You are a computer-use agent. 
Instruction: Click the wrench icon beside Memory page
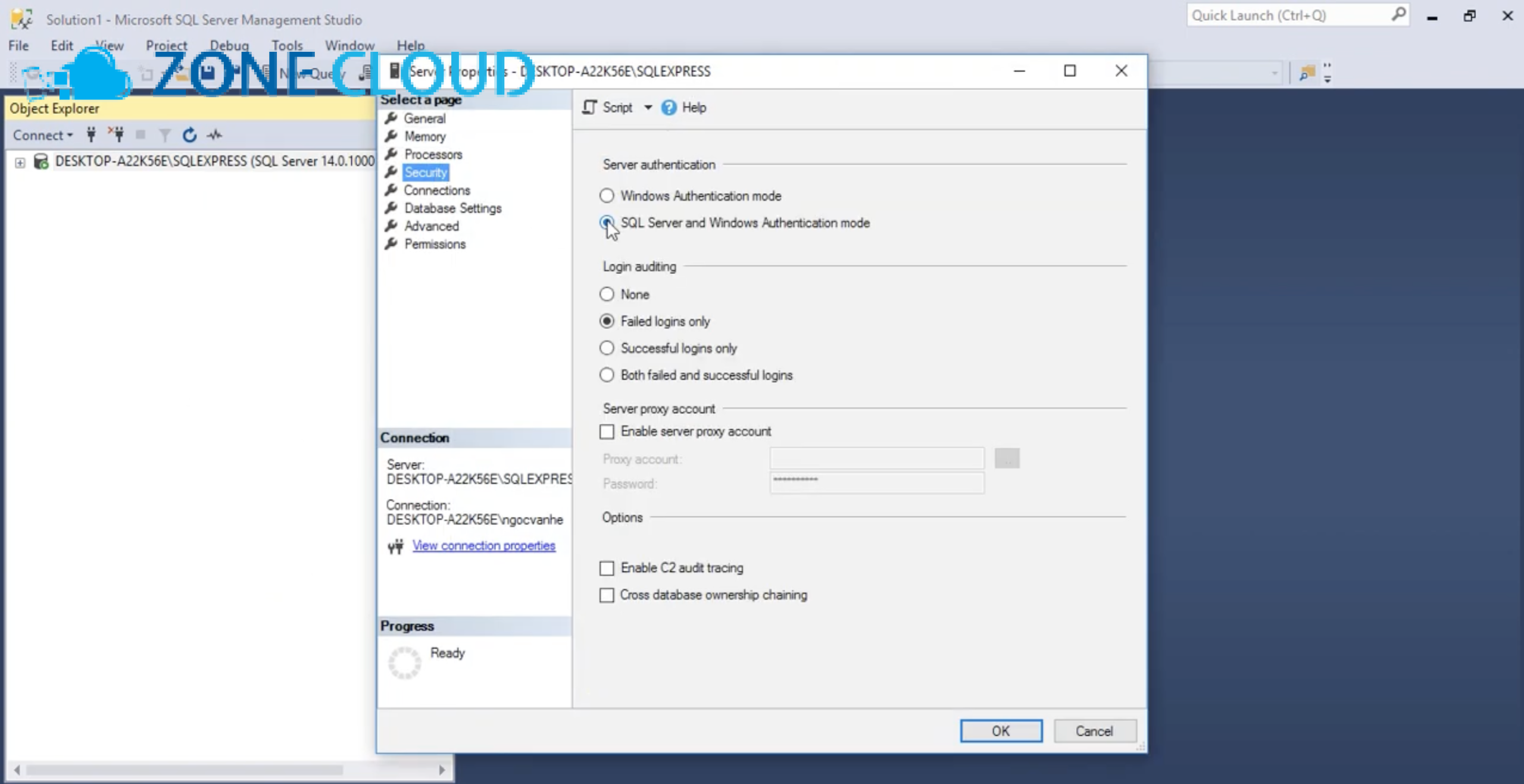point(391,136)
